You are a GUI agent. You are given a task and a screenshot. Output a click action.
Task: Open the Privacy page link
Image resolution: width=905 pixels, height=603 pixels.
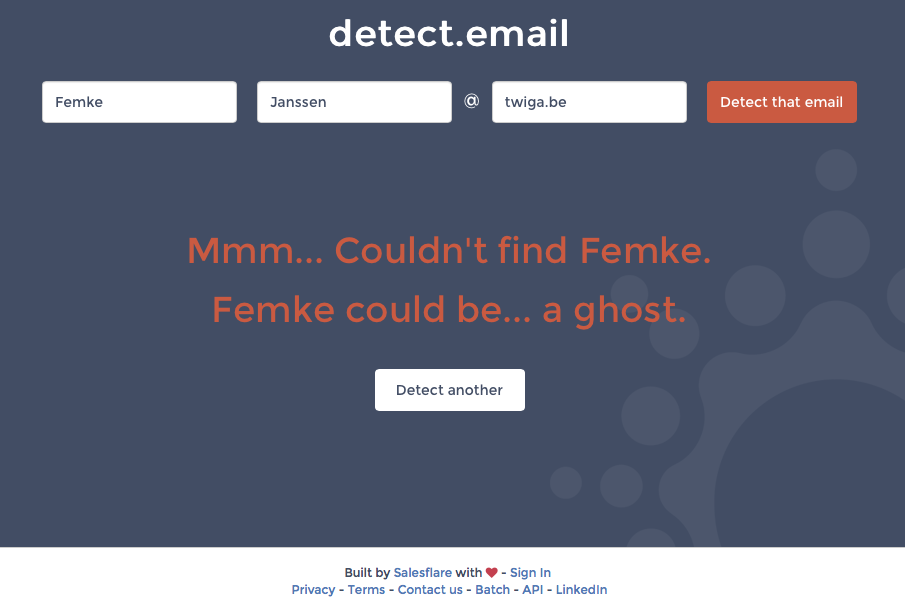313,590
